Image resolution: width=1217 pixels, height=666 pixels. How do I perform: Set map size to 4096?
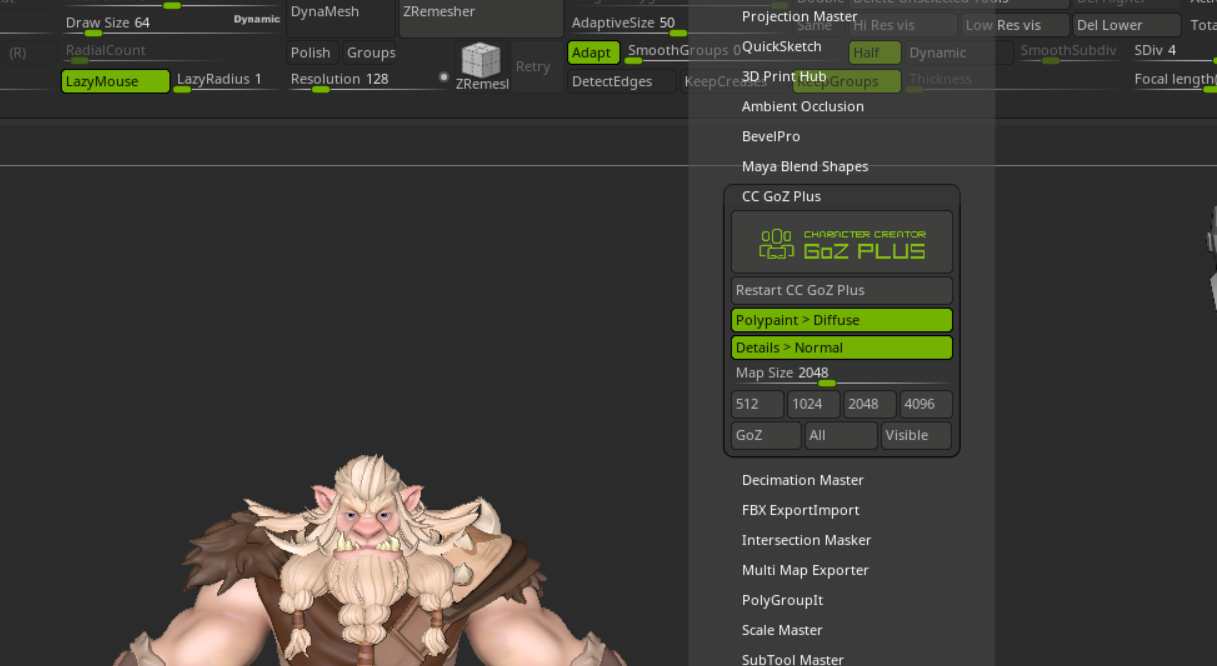click(926, 404)
